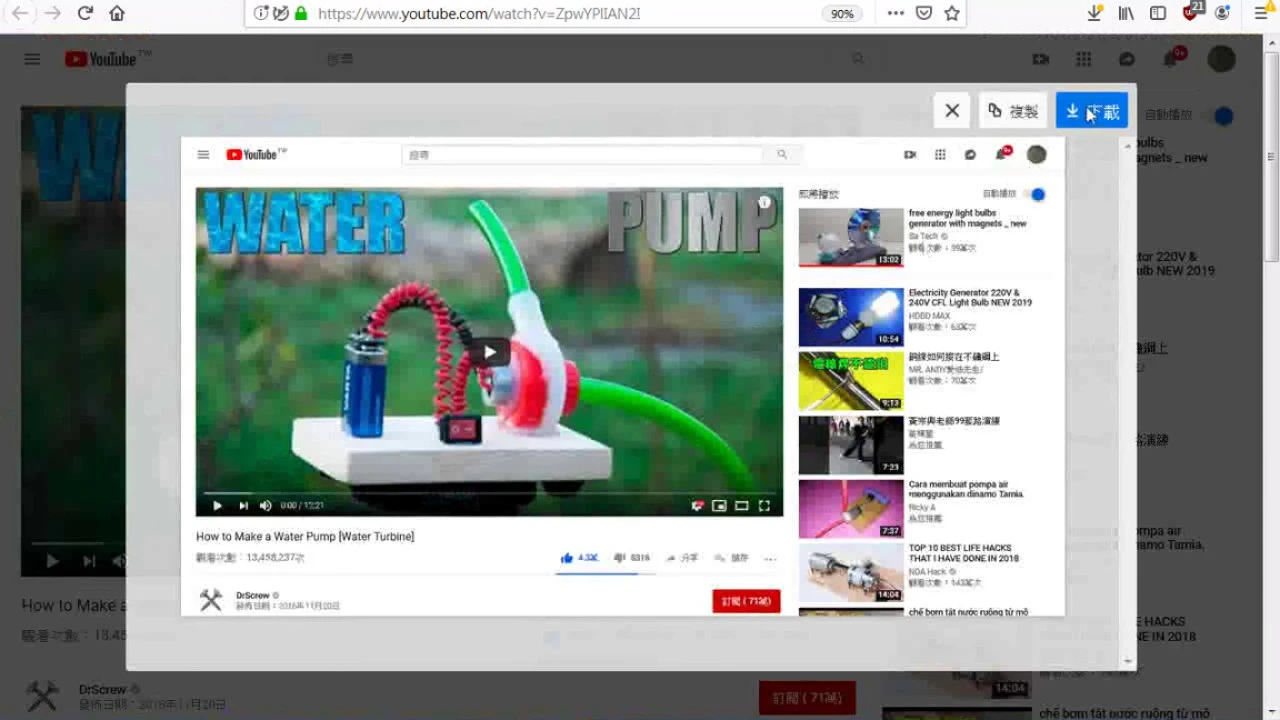Click the 複製 (copy) screenshot button
The width and height of the screenshot is (1280, 720).
1013,111
